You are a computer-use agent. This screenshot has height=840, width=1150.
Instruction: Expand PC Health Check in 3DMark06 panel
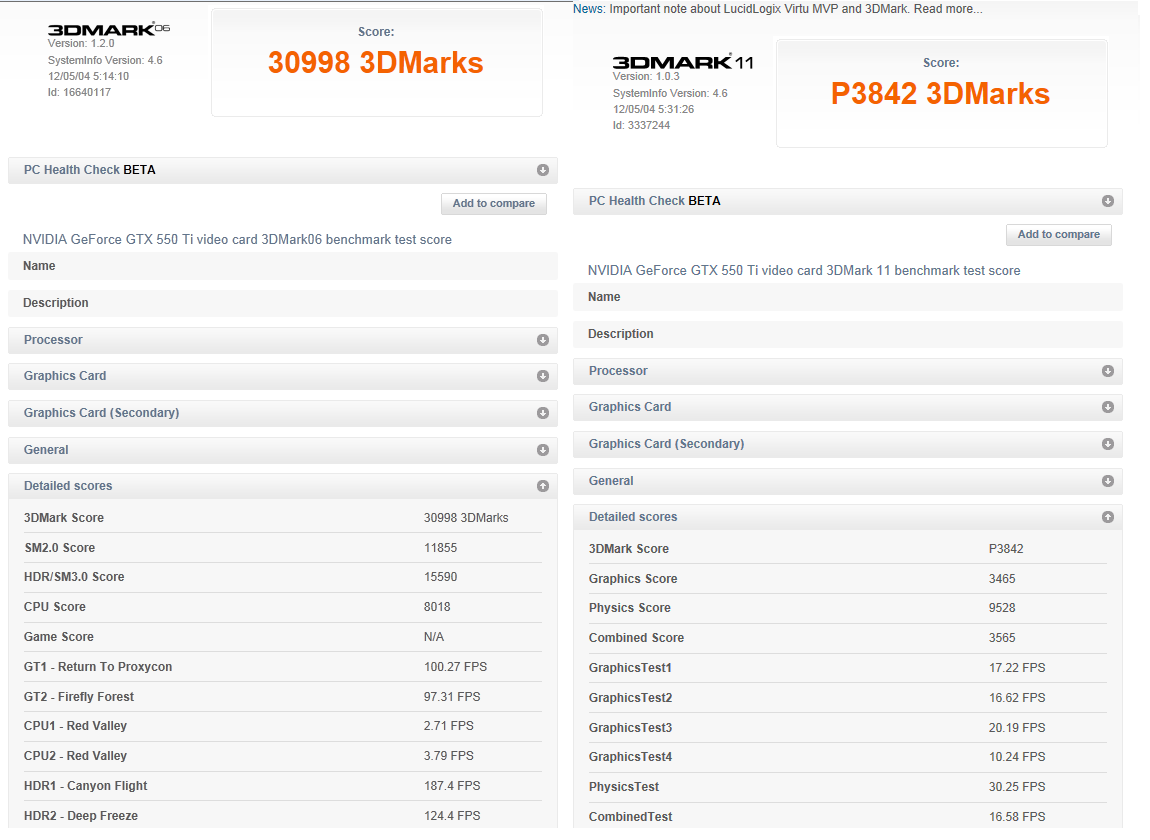[543, 170]
